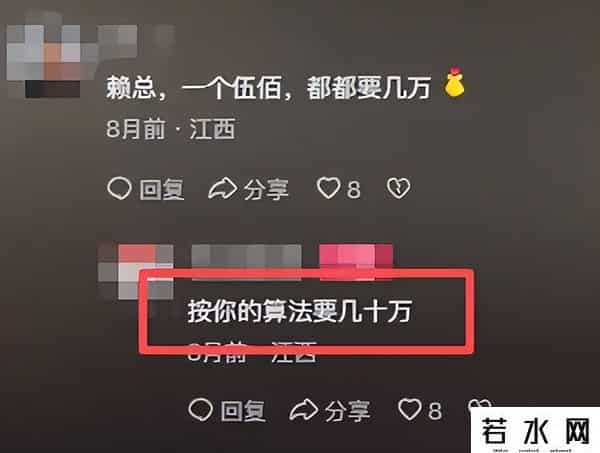This screenshot has width=600, height=453.
Task: Like the first comment with heart icon
Action: [328, 188]
